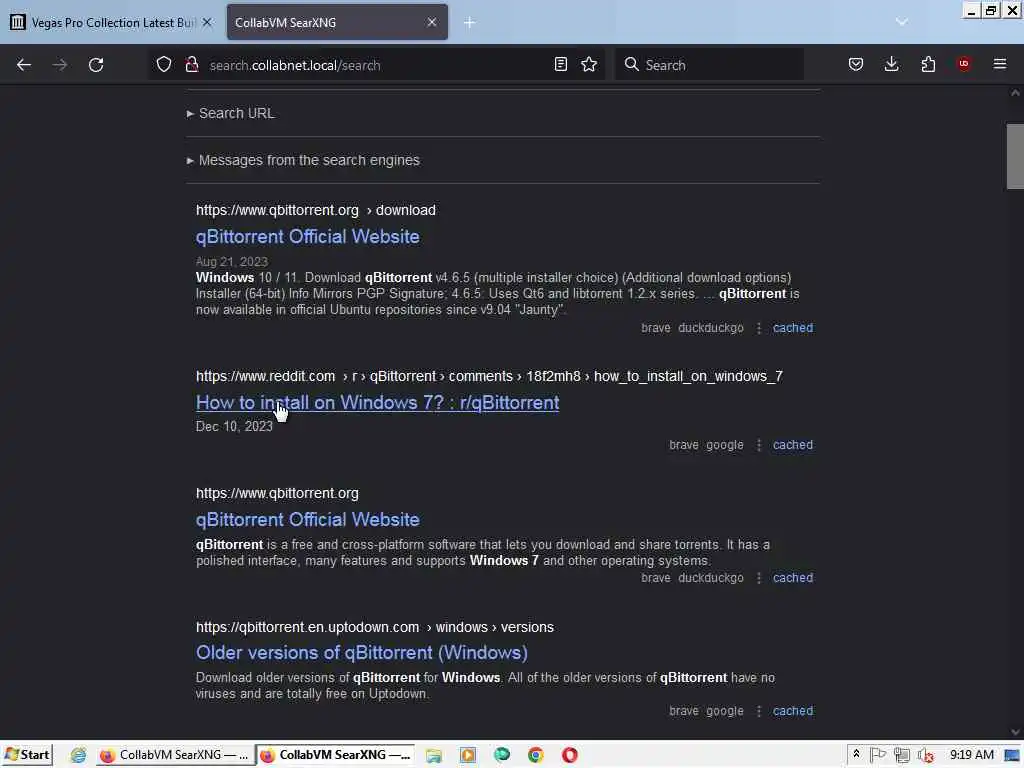Open options dots for the reddit result
The height and width of the screenshot is (768, 1024).
pyautogui.click(x=758, y=445)
